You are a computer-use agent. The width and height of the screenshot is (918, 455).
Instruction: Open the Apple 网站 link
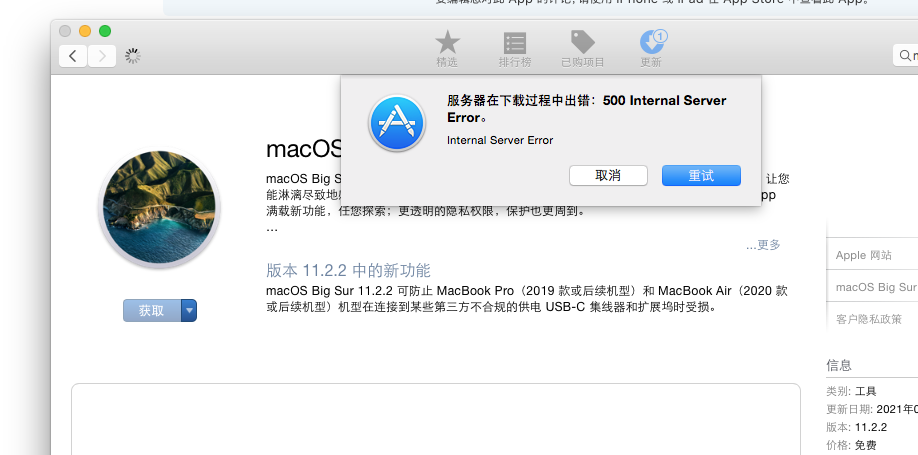[x=864, y=255]
